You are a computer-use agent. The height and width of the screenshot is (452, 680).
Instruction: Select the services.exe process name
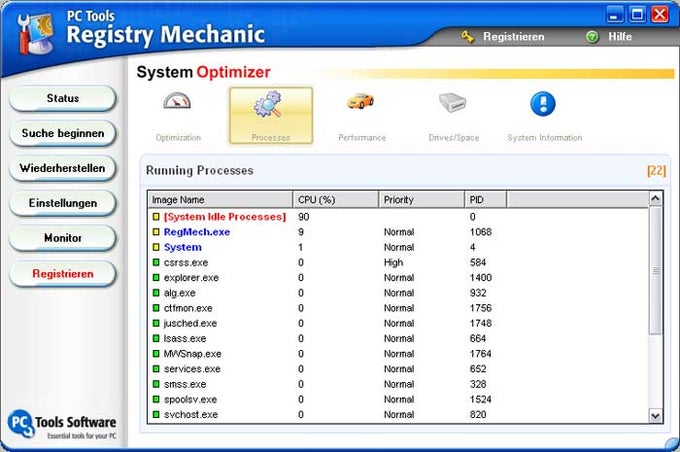point(192,369)
